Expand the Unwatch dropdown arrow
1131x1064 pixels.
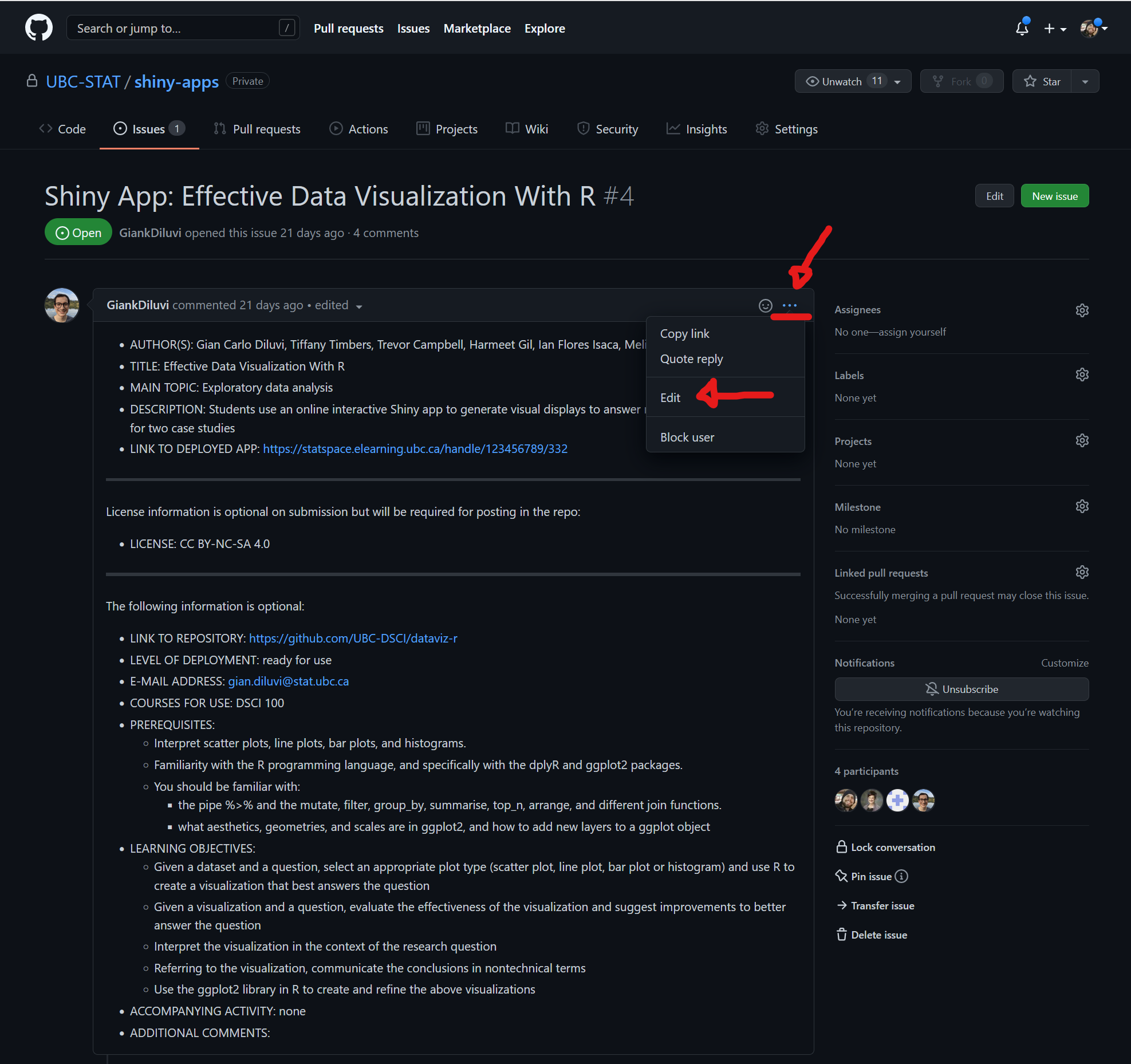coord(899,82)
